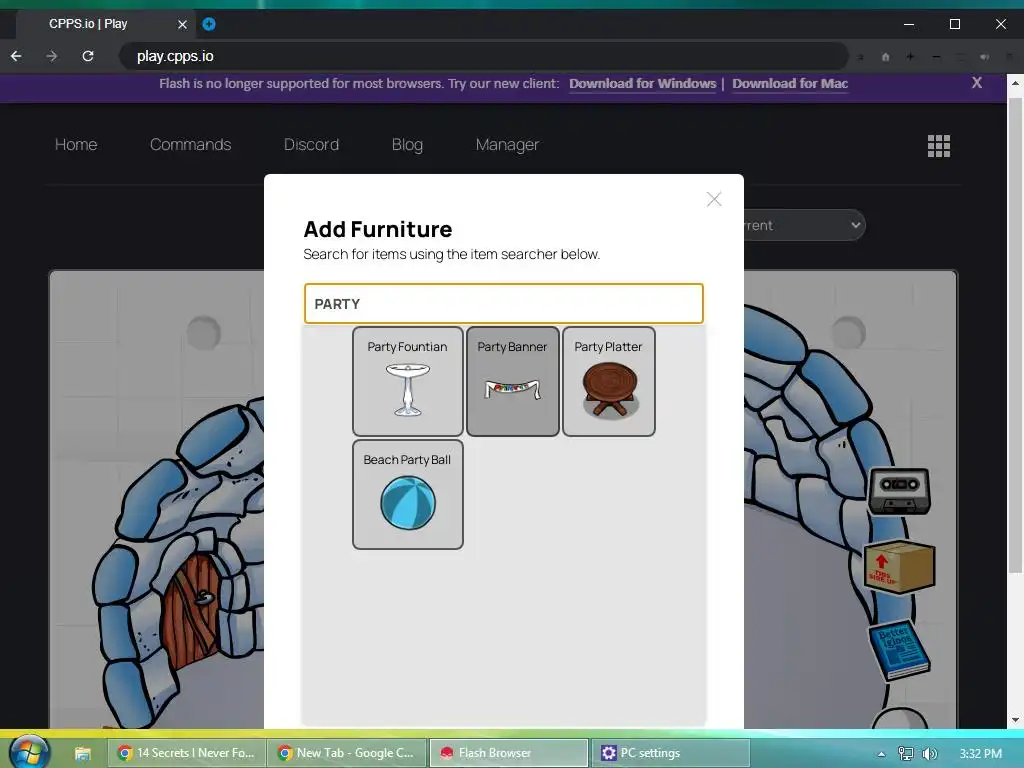Click the cassette tape music icon
This screenshot has height=768, width=1024.
click(x=900, y=491)
